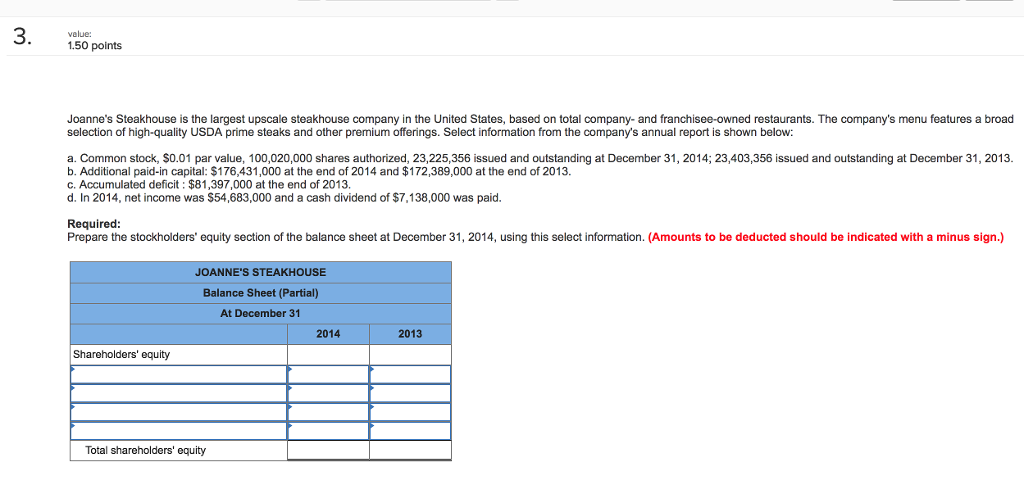Select 2013 amount cell in third account row
The height and width of the screenshot is (485, 1024).
coord(410,412)
